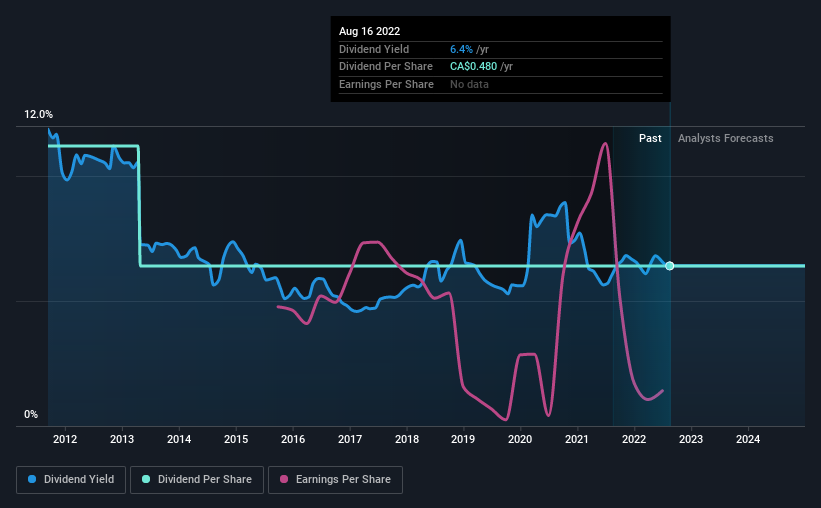Image resolution: width=821 pixels, height=508 pixels.
Task: Click the 12.0% y-axis label
Action: tap(38, 115)
